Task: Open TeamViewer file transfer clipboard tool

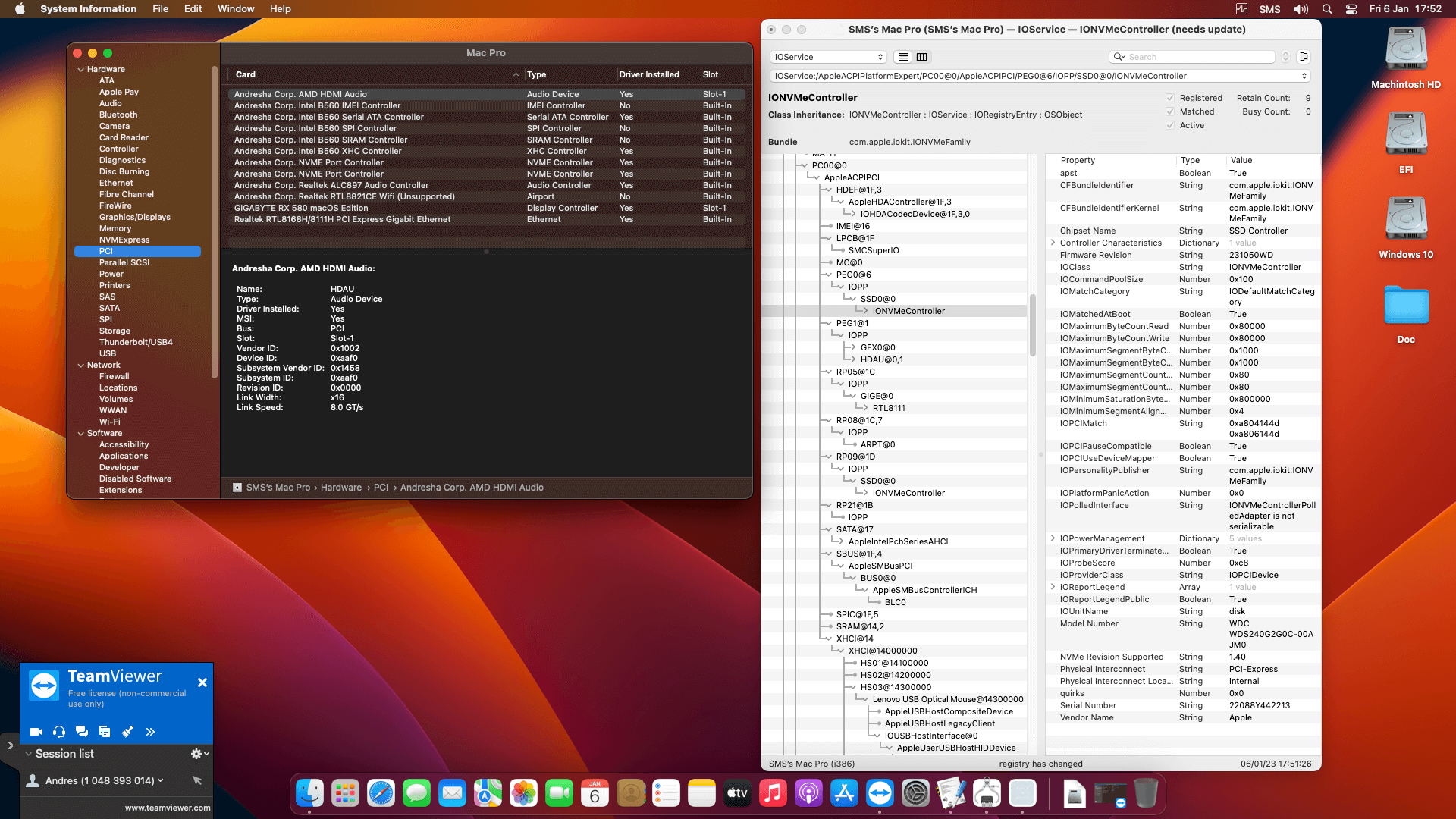Action: (x=105, y=732)
